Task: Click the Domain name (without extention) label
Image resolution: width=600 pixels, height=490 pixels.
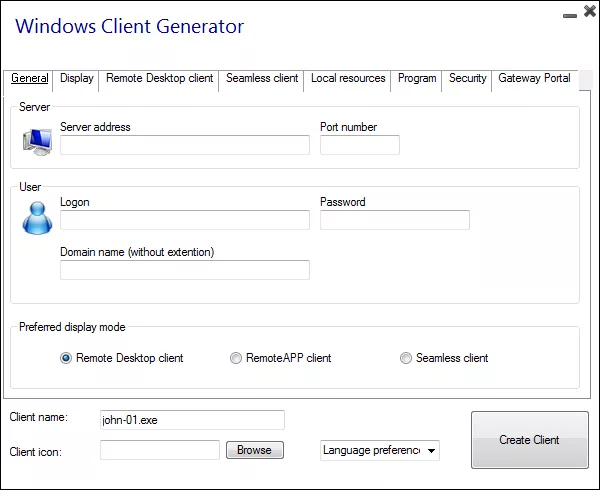Action: [x=137, y=252]
